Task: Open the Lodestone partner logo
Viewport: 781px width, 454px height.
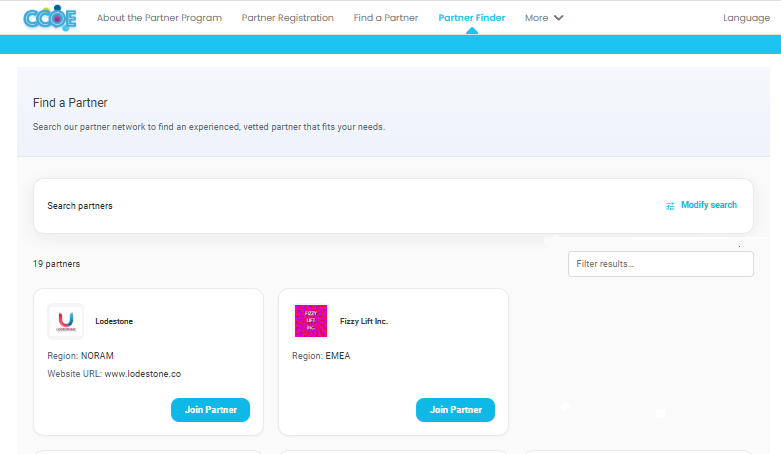Action: click(x=66, y=321)
